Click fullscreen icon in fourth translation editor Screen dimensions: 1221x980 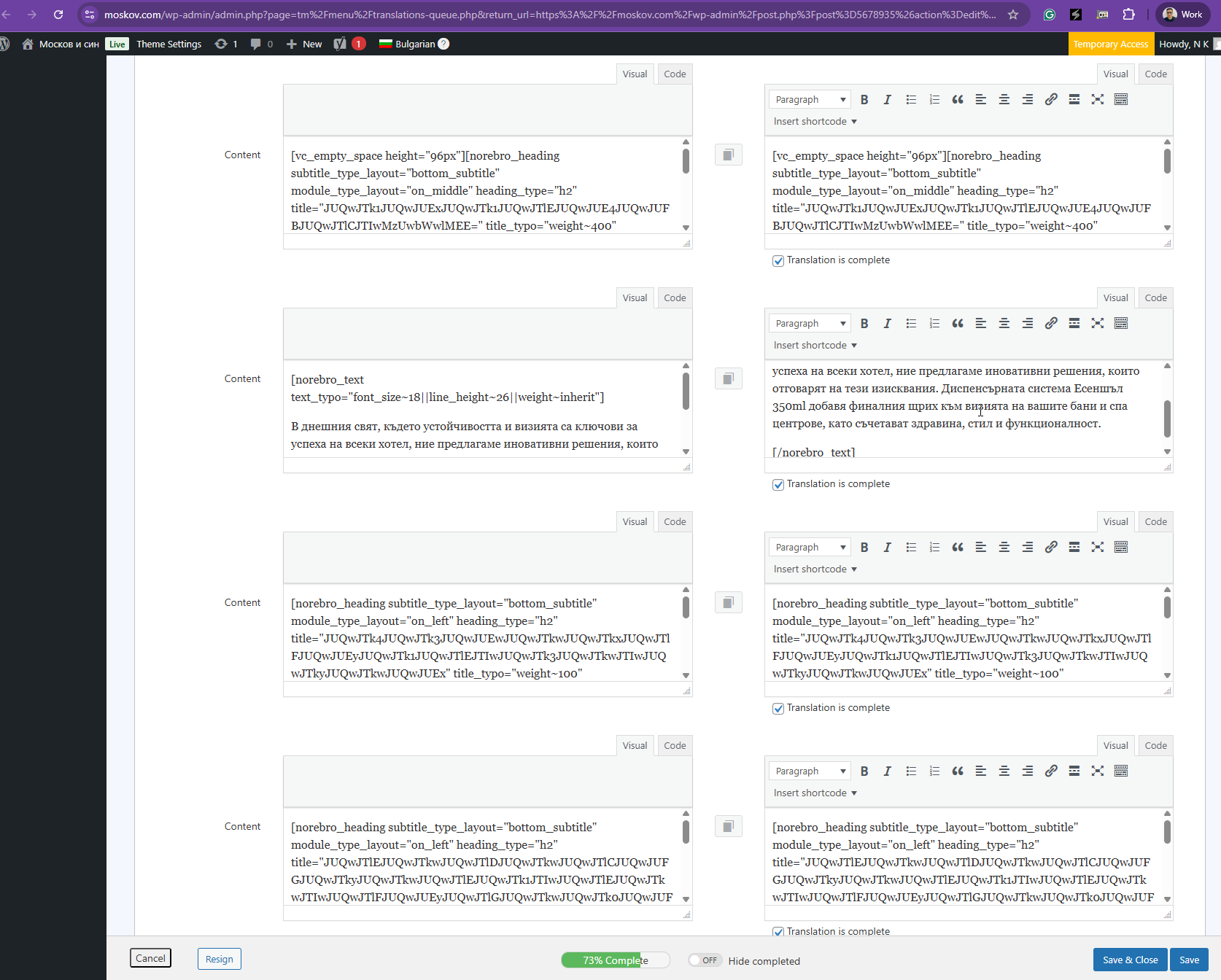[1098, 771]
